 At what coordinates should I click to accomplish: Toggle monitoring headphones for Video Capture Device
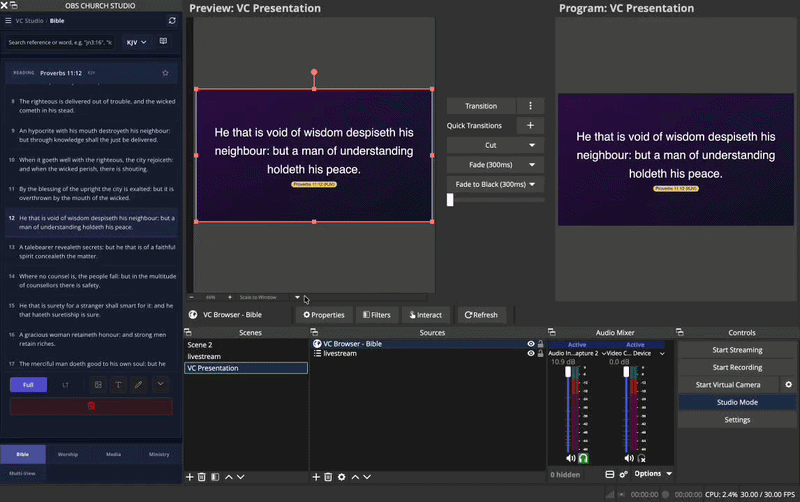coord(642,458)
